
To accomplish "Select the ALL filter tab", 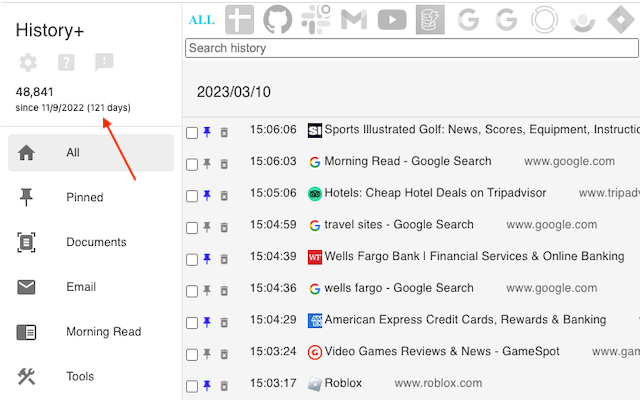I will (x=201, y=20).
